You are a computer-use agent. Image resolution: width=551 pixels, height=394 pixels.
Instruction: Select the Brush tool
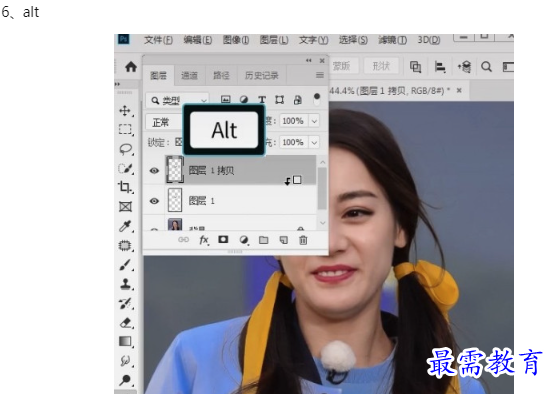(125, 265)
